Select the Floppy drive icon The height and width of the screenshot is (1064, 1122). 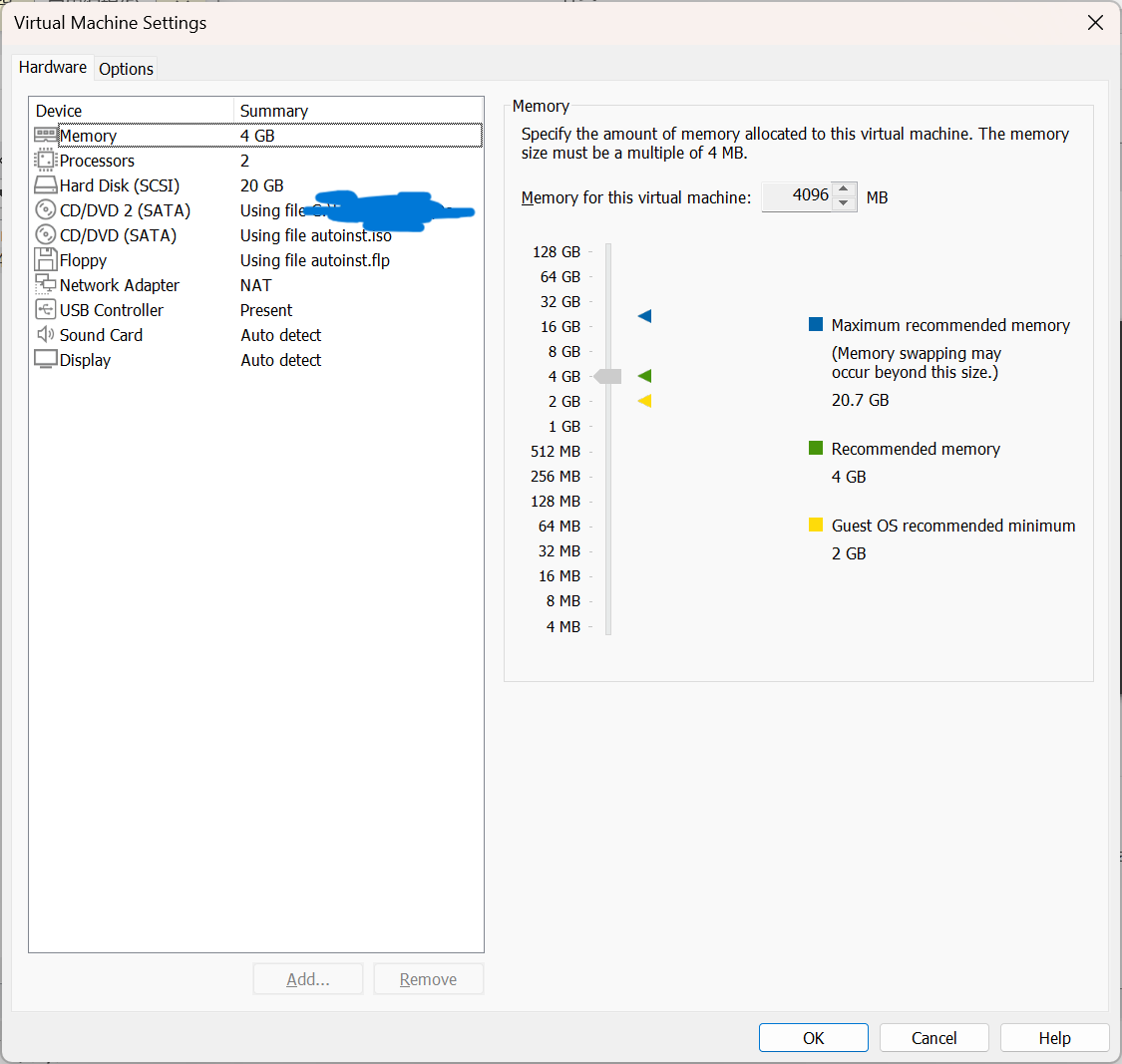(x=45, y=259)
